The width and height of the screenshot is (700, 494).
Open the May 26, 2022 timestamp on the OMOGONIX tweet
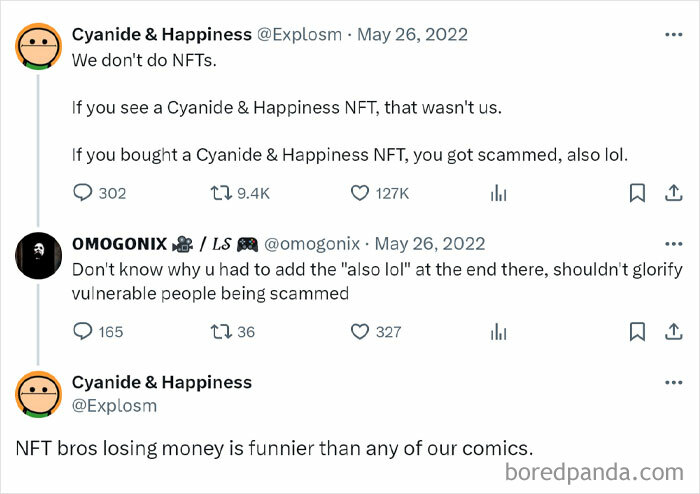430,244
